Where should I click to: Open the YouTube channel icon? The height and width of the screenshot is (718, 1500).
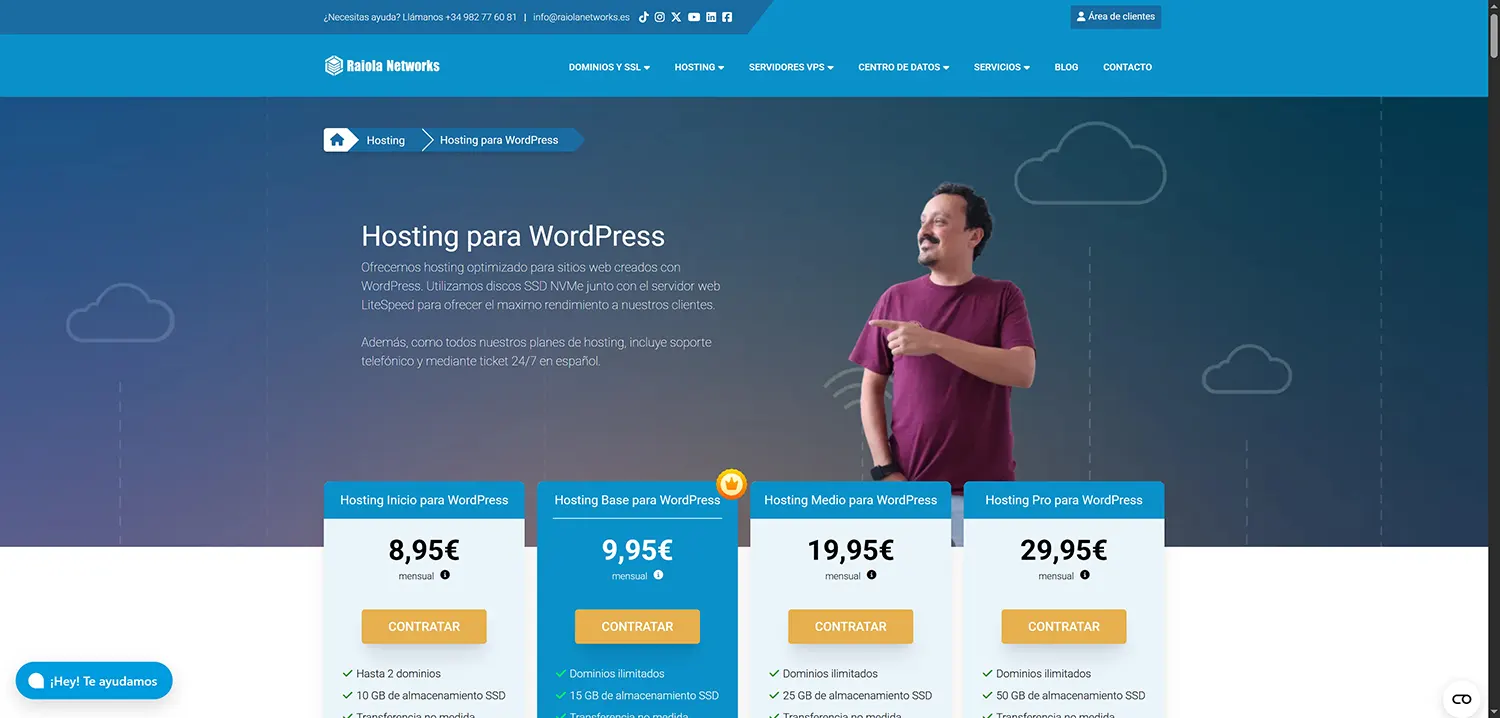click(693, 16)
